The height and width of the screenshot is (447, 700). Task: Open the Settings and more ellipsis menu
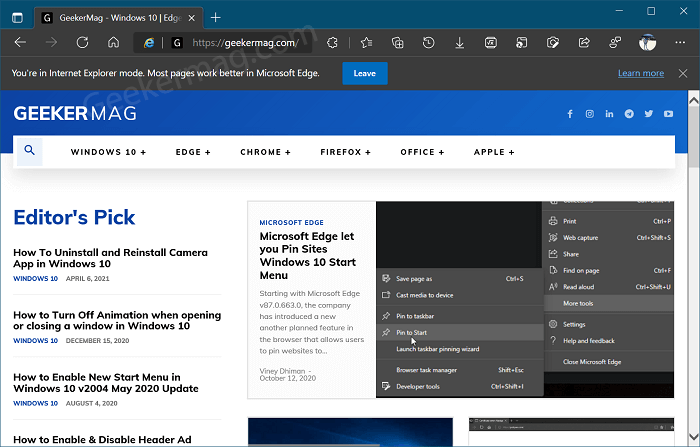click(680, 42)
